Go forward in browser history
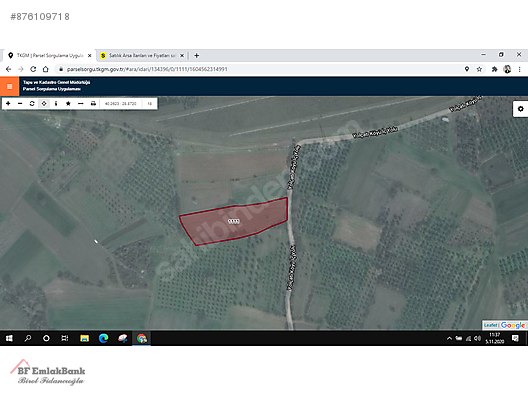Image resolution: width=528 pixels, height=396 pixels. (x=21, y=69)
